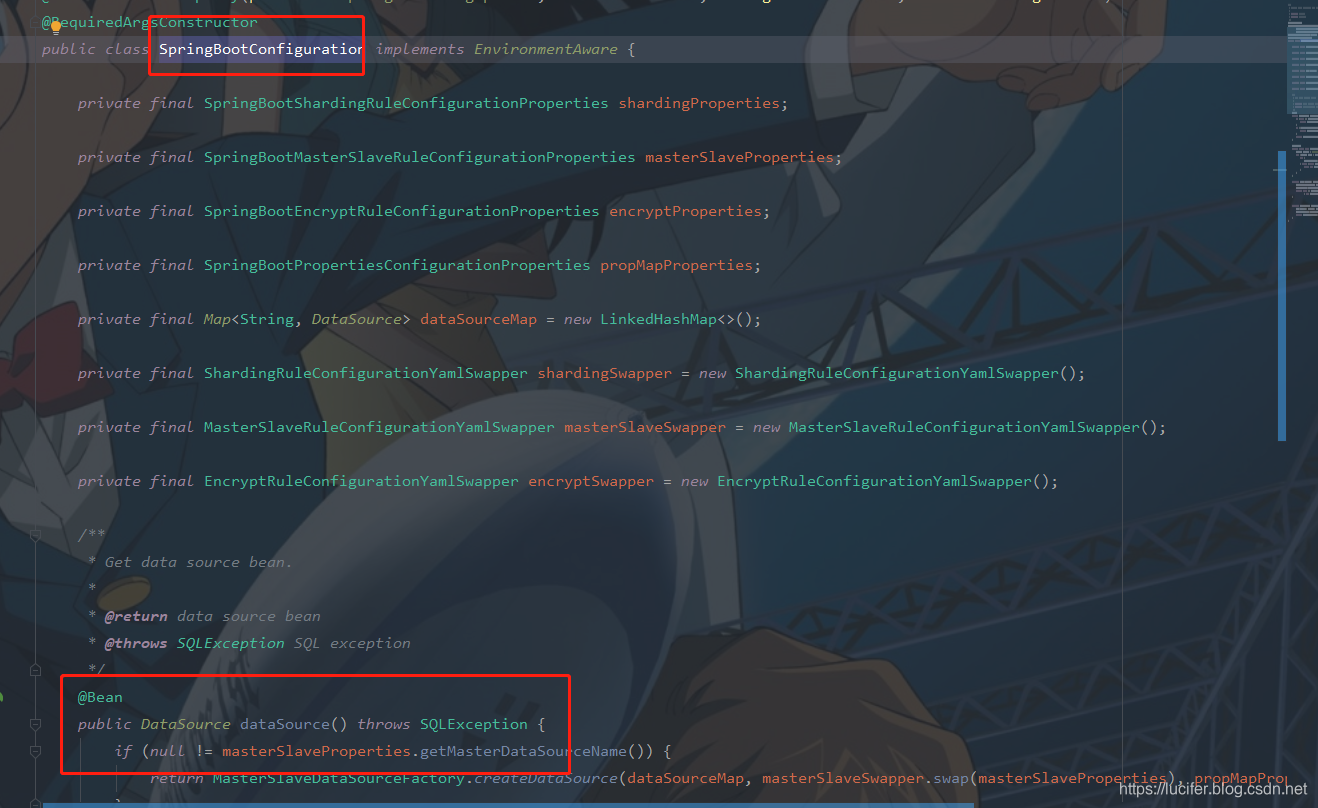Viewport: 1318px width, 808px height.
Task: Click SpringBootEncryptRuleConfigurationProperties type
Action: [x=402, y=211]
